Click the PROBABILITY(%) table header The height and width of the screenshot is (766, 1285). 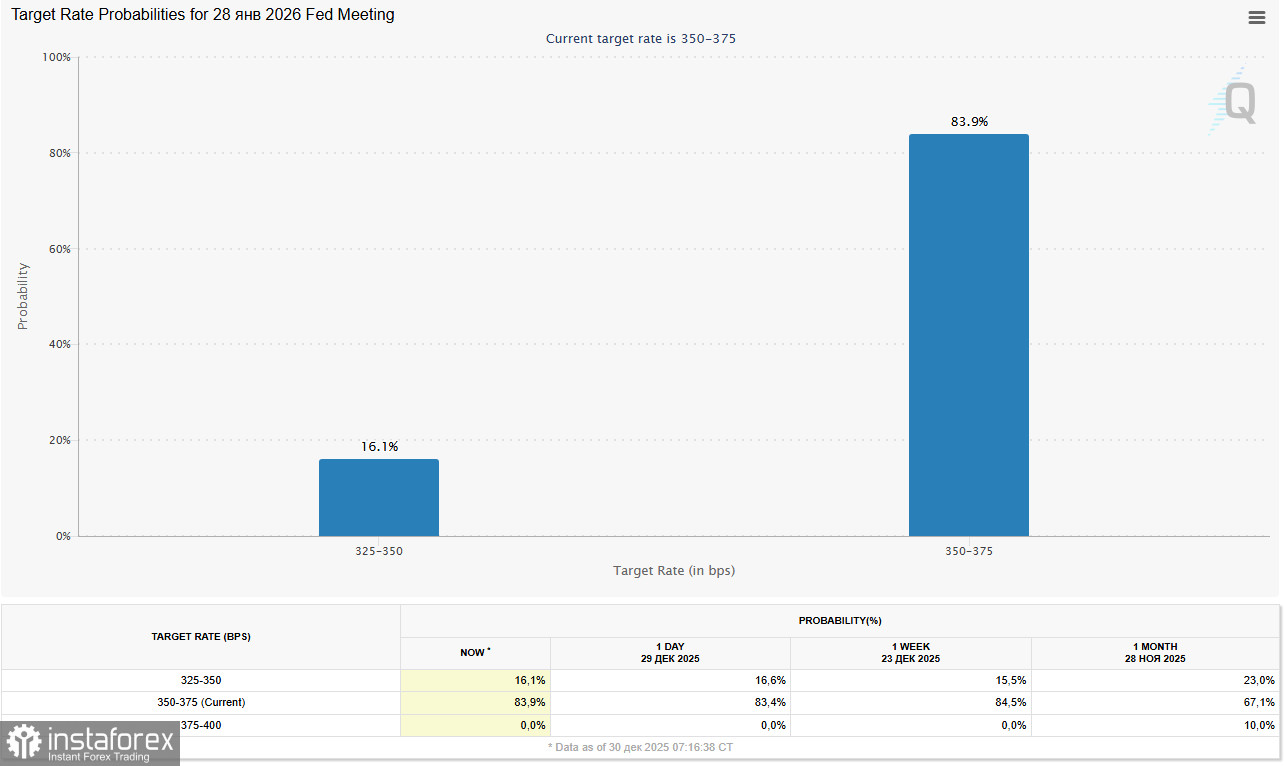pyautogui.click(x=840, y=621)
